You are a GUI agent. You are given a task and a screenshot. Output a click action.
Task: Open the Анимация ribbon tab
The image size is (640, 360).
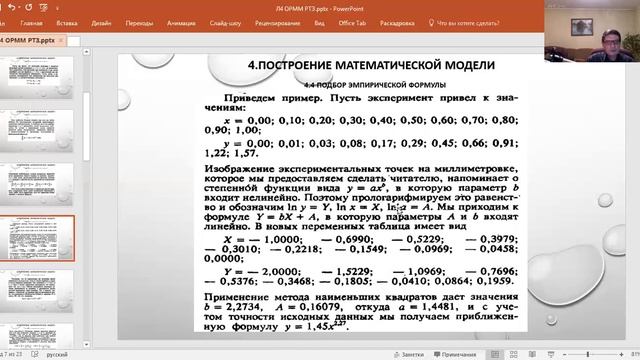pyautogui.click(x=181, y=23)
